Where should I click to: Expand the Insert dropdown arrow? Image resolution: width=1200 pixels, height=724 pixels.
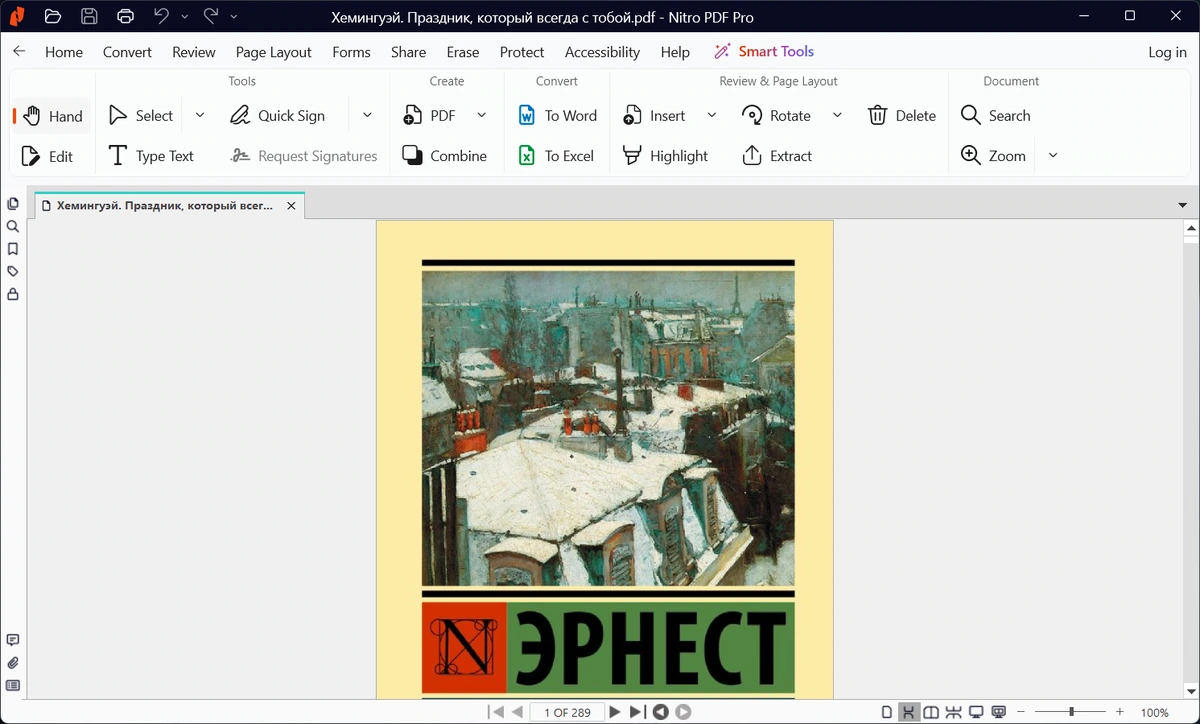pyautogui.click(x=712, y=116)
